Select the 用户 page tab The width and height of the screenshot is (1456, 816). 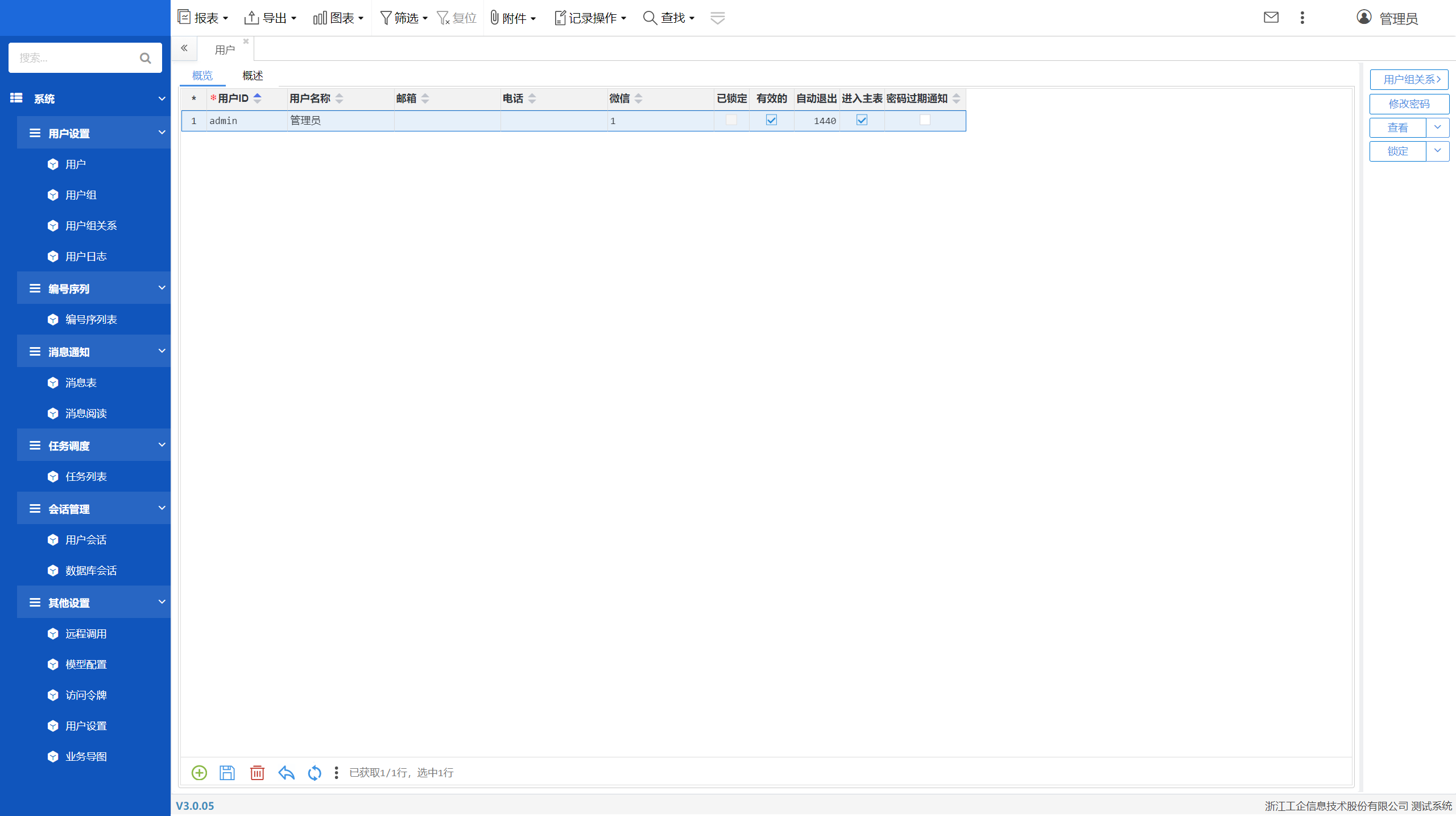pos(225,50)
